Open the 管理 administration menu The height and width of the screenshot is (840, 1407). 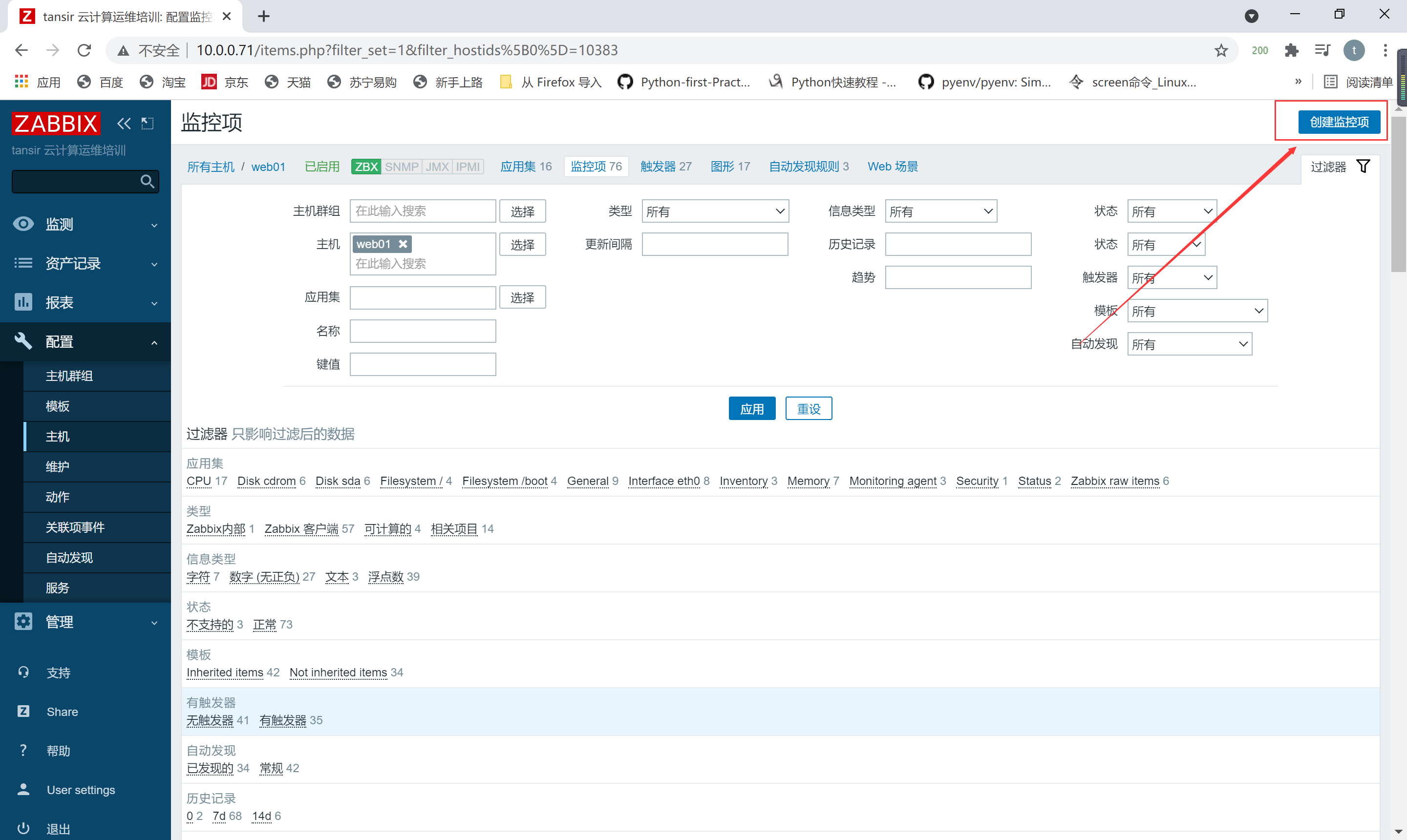(85, 622)
